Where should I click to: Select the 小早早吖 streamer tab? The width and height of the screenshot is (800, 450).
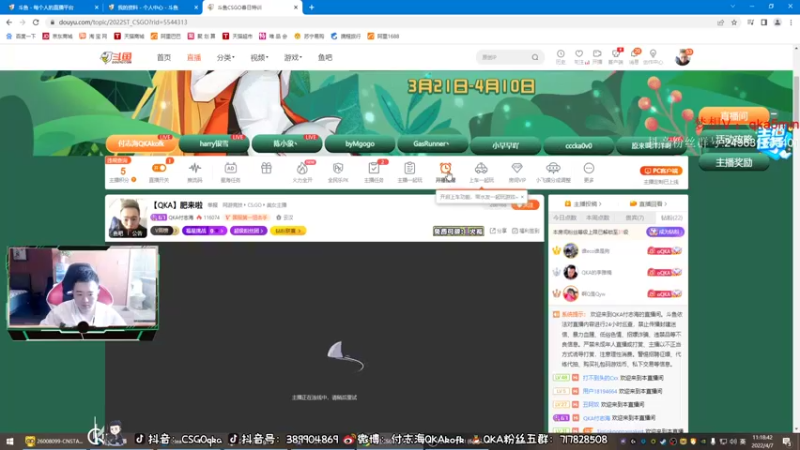coord(506,145)
